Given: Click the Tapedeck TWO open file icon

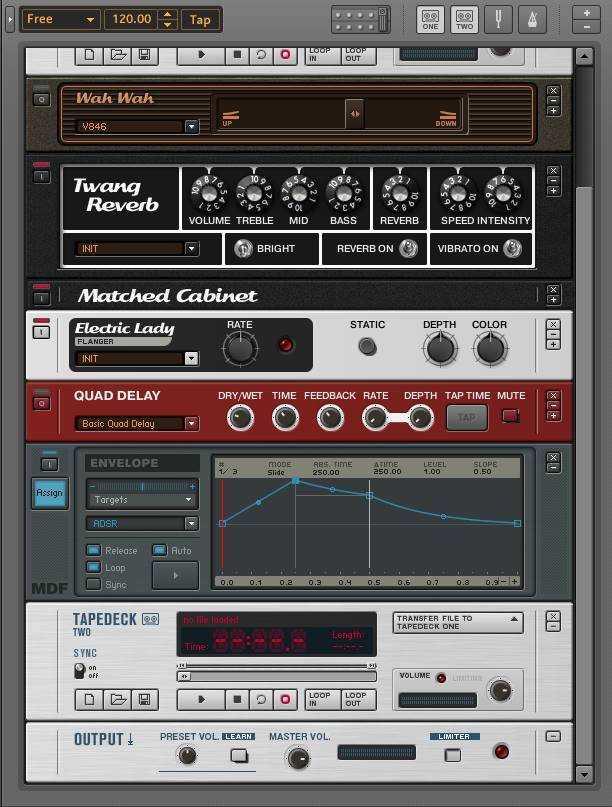Looking at the screenshot, I should point(118,699).
